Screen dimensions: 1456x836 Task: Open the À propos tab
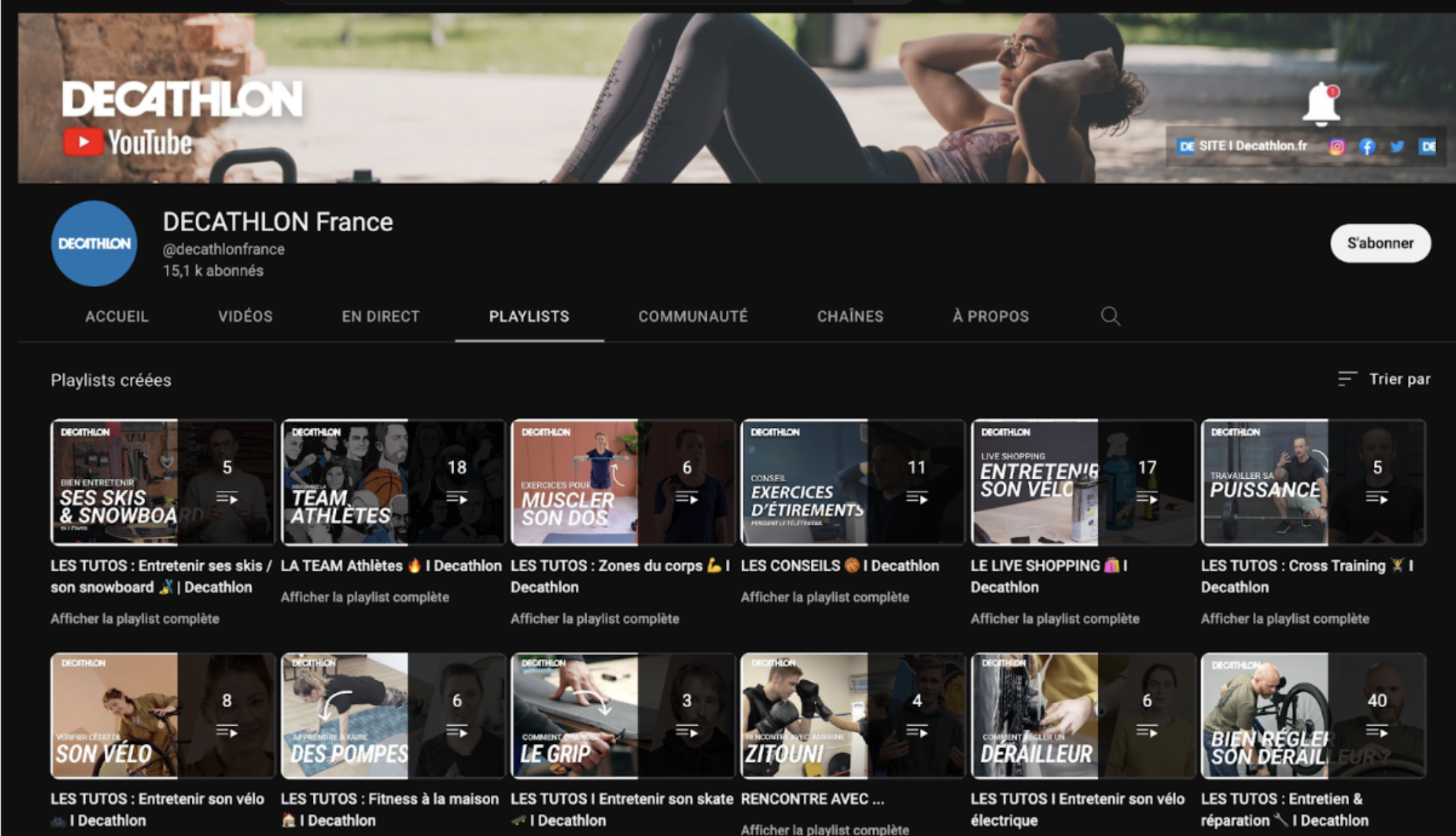(990, 316)
